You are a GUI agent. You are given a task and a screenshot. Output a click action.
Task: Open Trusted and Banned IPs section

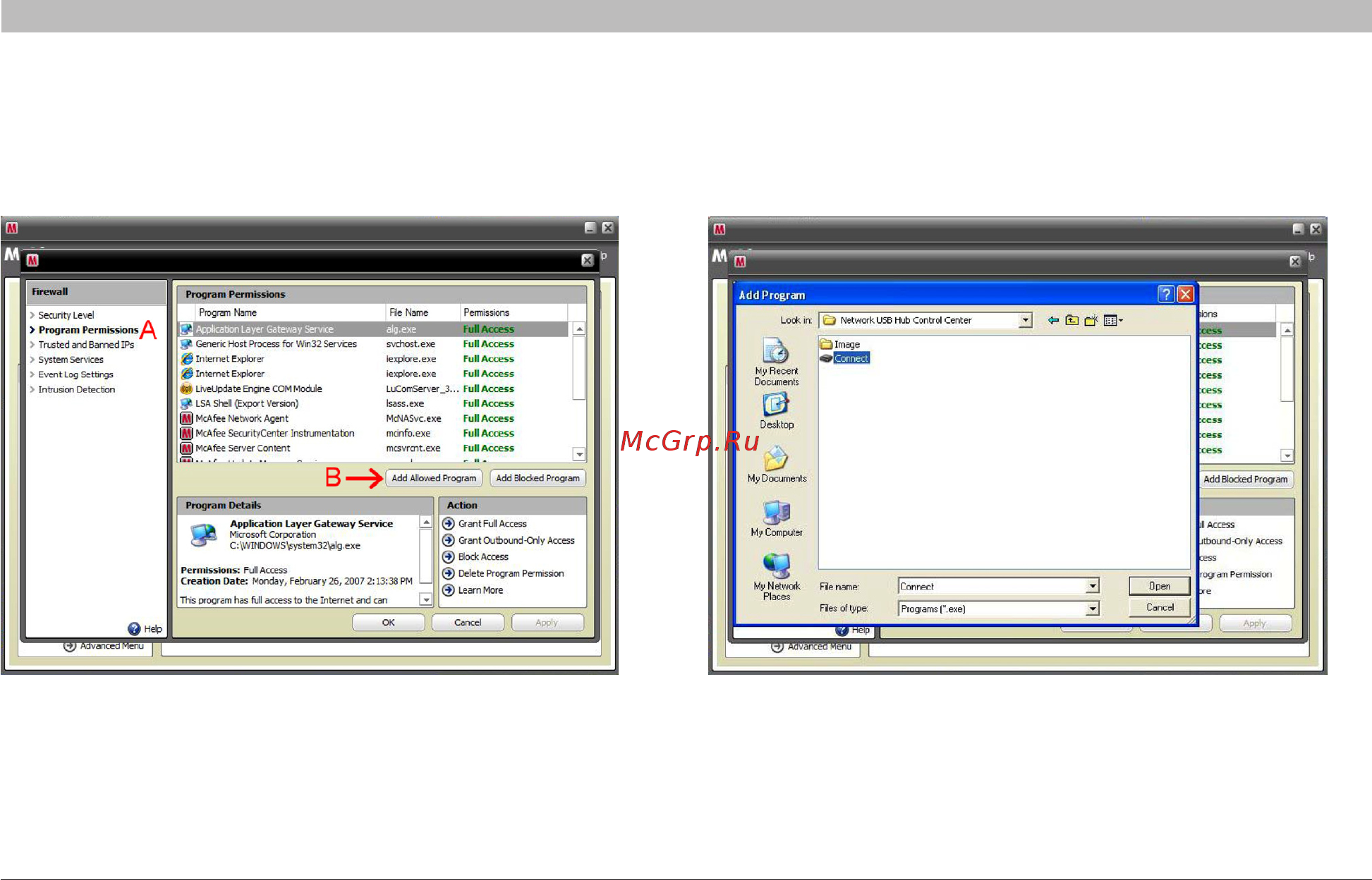(x=86, y=345)
